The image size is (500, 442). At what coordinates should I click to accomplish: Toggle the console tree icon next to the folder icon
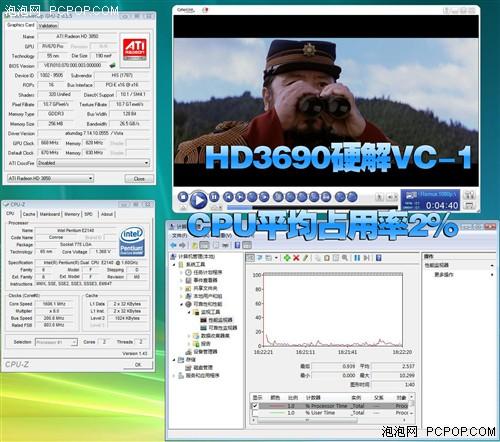tap(204, 245)
